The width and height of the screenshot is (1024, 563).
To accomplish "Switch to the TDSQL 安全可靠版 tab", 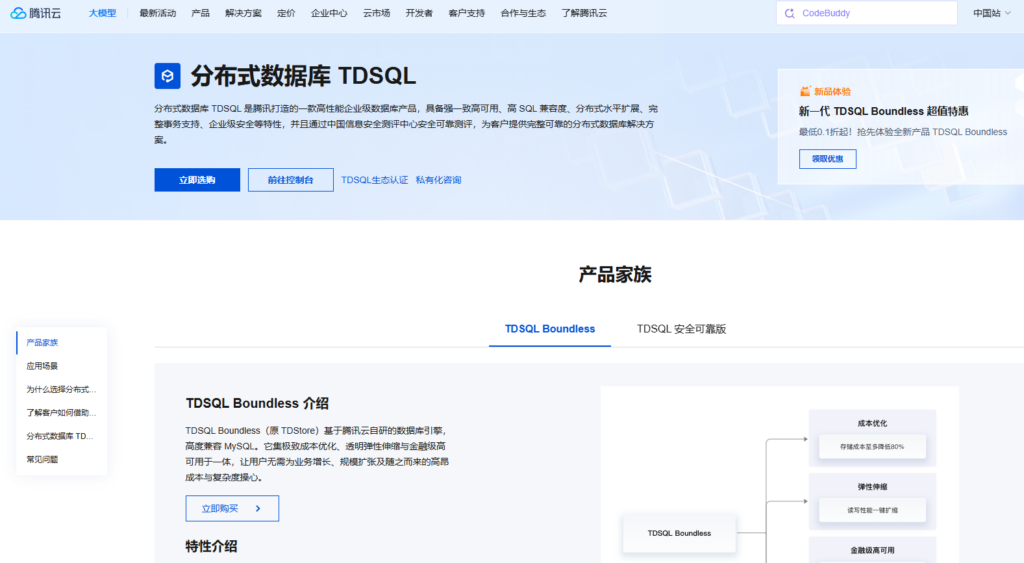I will click(x=681, y=329).
